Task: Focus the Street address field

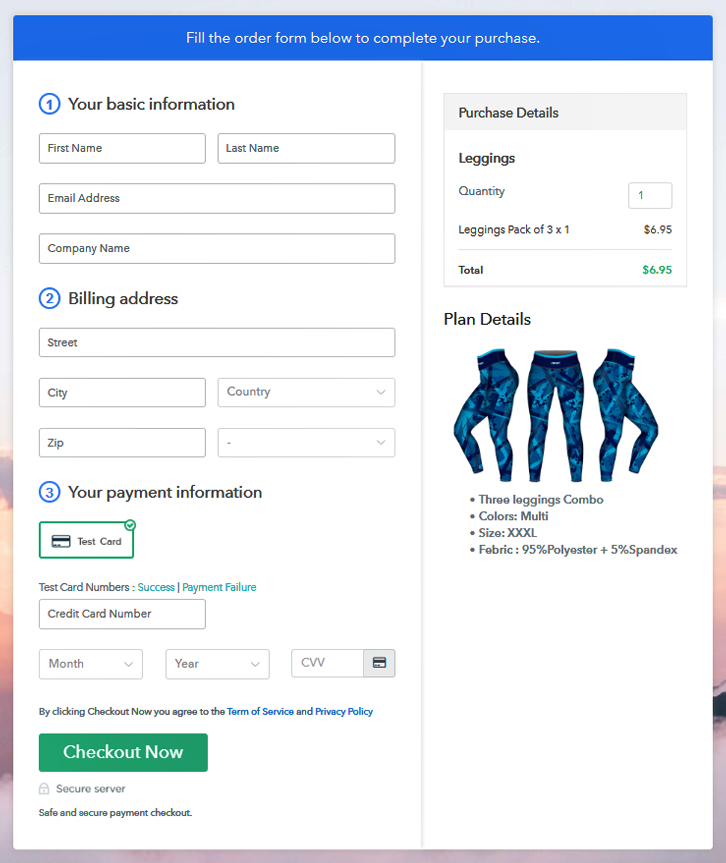Action: (217, 342)
